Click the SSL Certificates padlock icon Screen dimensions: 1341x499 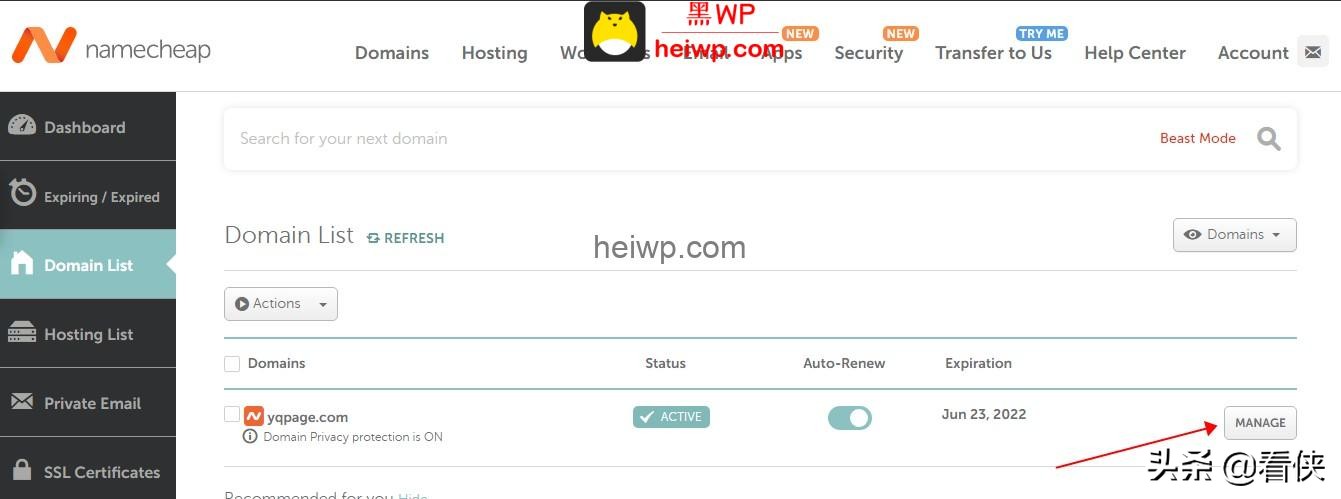point(22,470)
